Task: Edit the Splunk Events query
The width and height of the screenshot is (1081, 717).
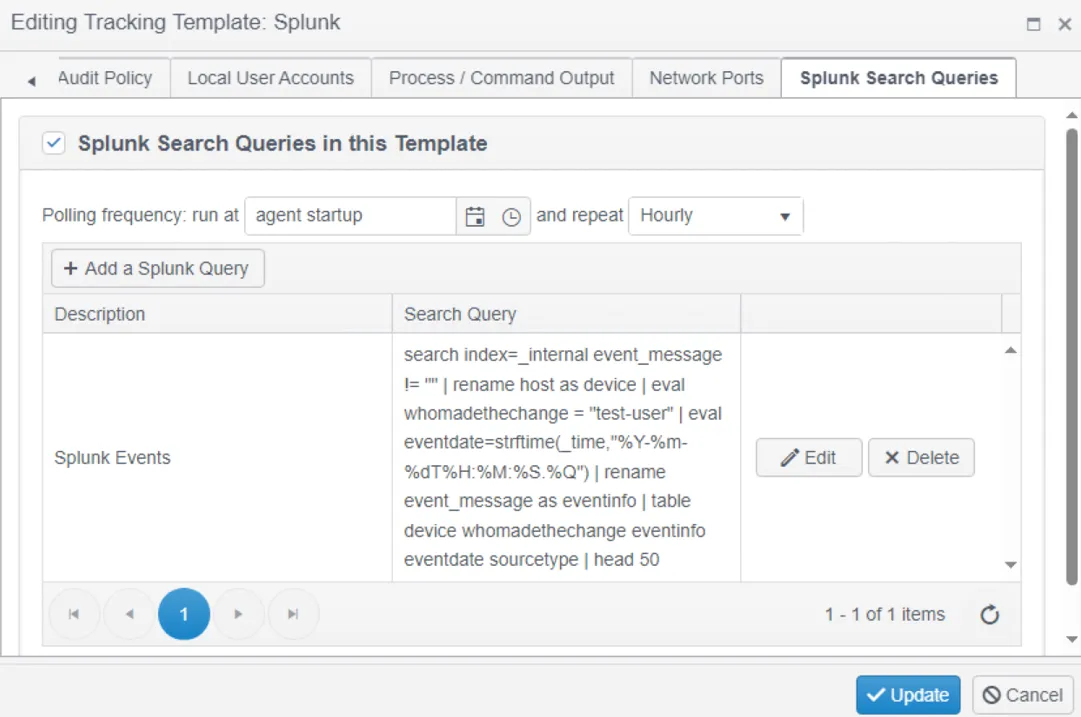Action: click(809, 458)
